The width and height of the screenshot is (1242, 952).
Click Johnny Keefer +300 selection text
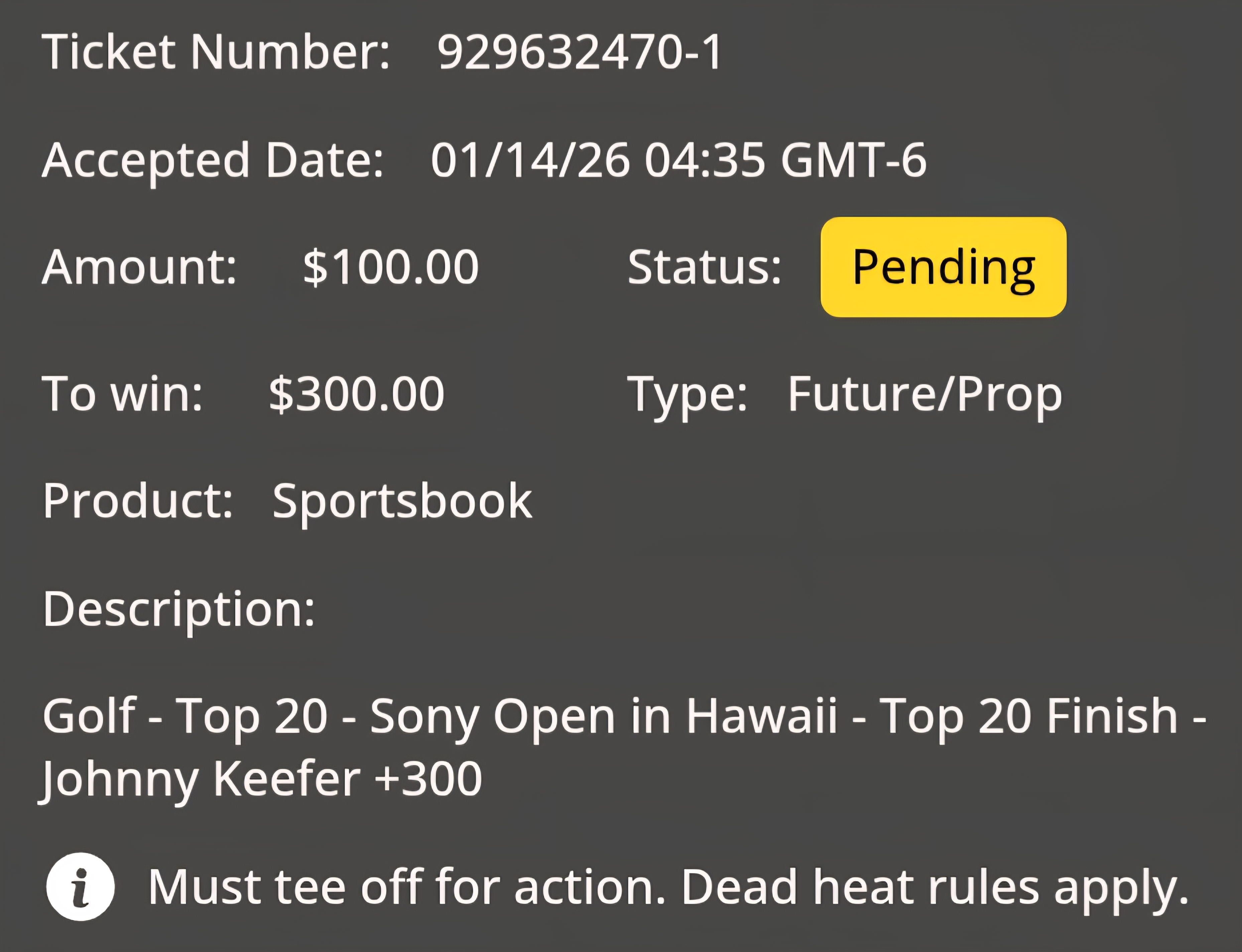(x=261, y=780)
